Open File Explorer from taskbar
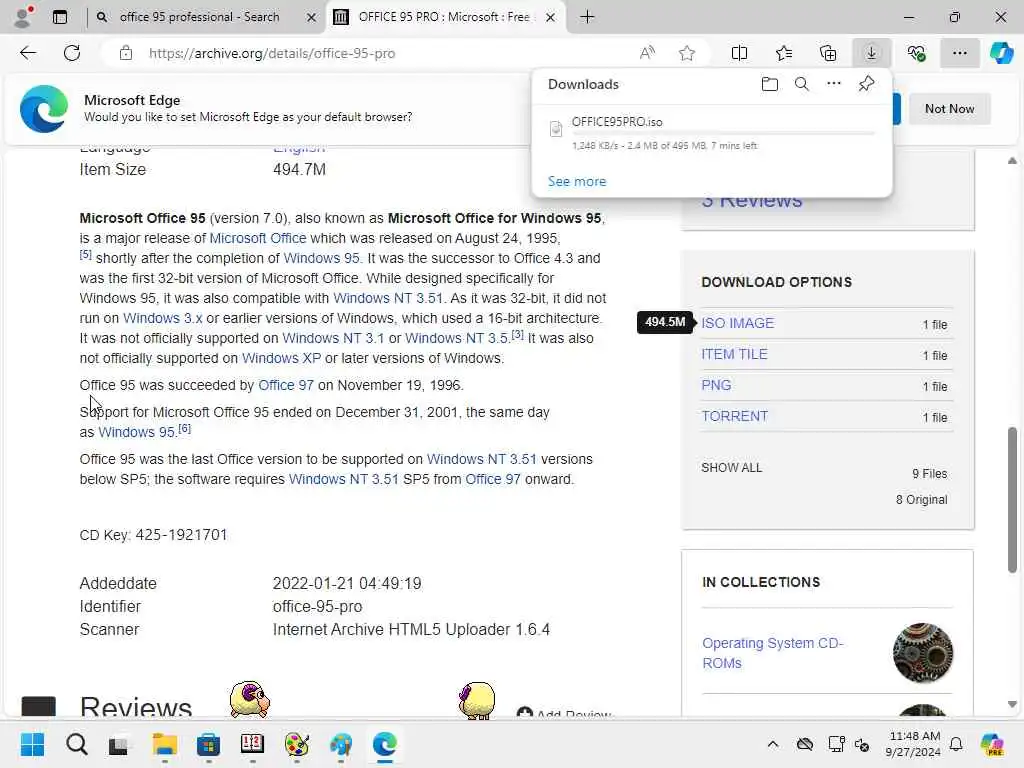1024x768 pixels. pyautogui.click(x=165, y=744)
